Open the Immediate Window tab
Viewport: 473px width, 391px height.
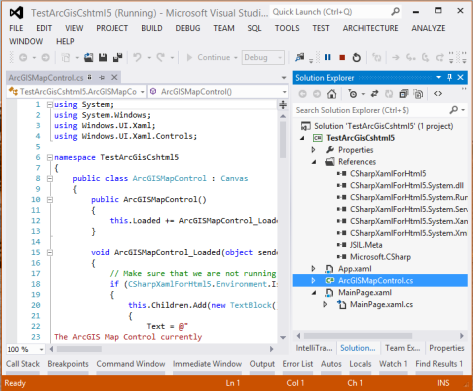pyautogui.click(x=207, y=364)
